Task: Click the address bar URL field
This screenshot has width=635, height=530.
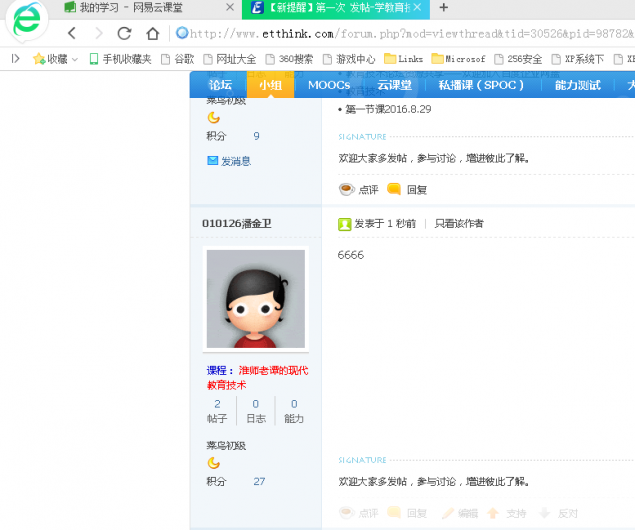Action: 405,33
